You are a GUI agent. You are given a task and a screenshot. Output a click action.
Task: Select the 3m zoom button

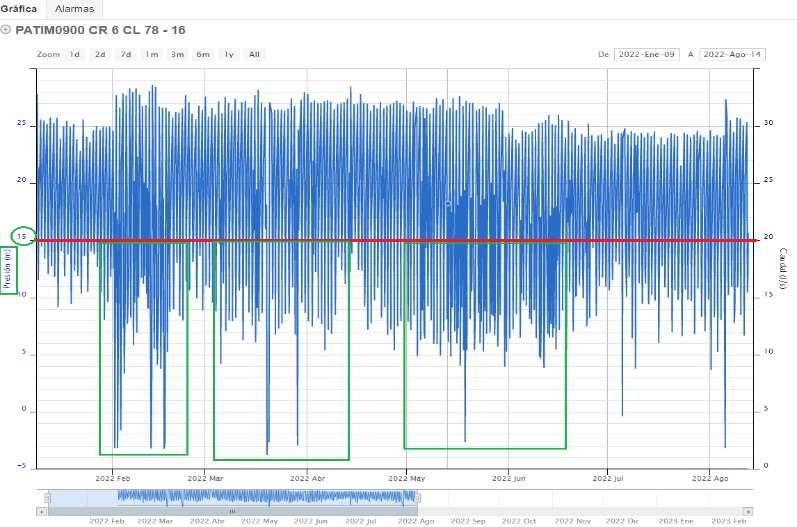point(177,54)
